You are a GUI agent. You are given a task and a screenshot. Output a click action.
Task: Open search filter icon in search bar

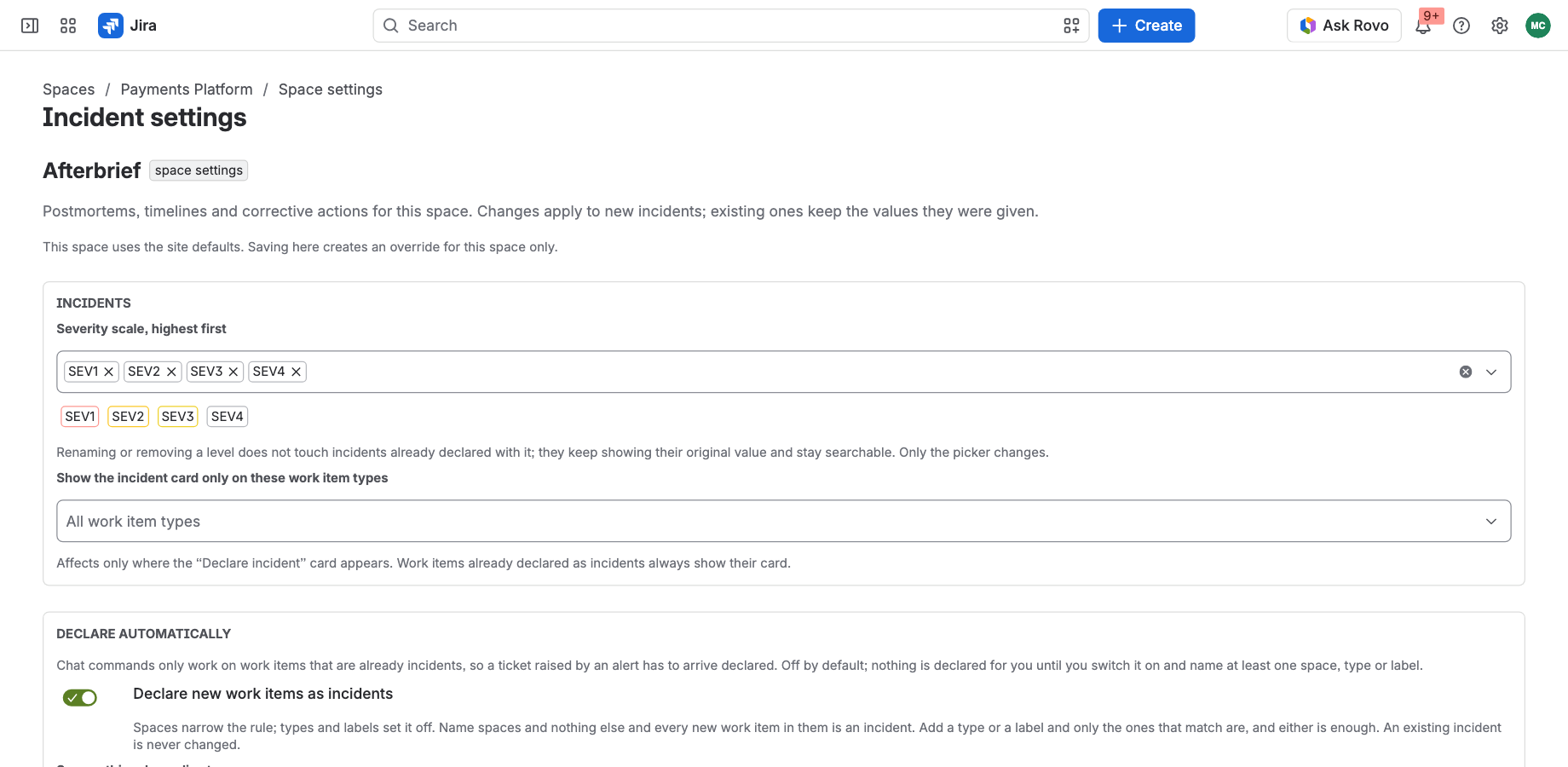coord(1071,26)
